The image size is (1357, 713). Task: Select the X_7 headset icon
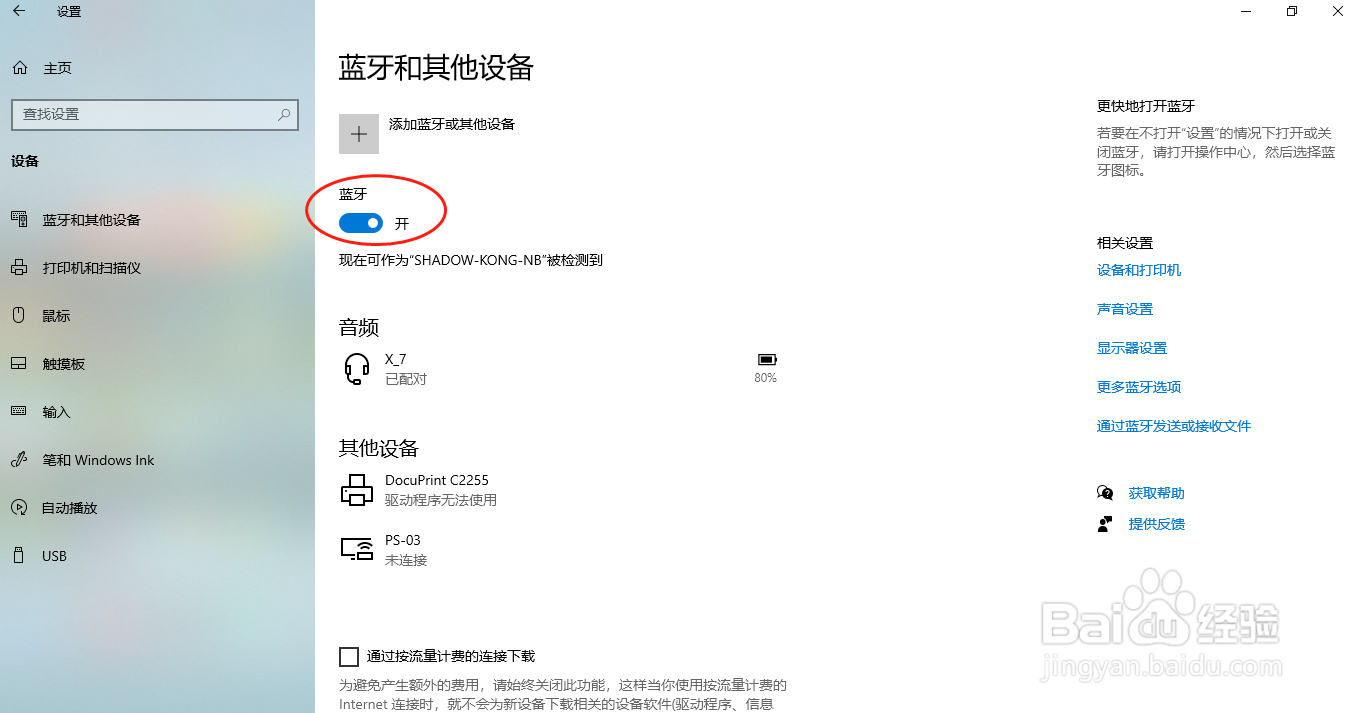pos(357,368)
